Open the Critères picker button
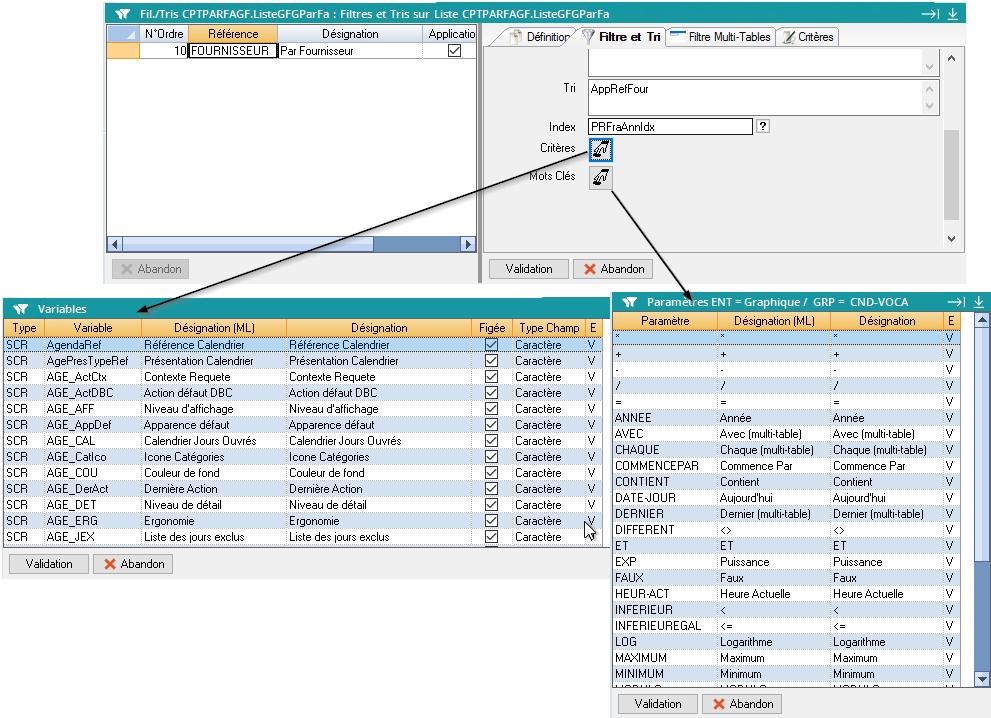This screenshot has height=718, width=991. pos(601,150)
